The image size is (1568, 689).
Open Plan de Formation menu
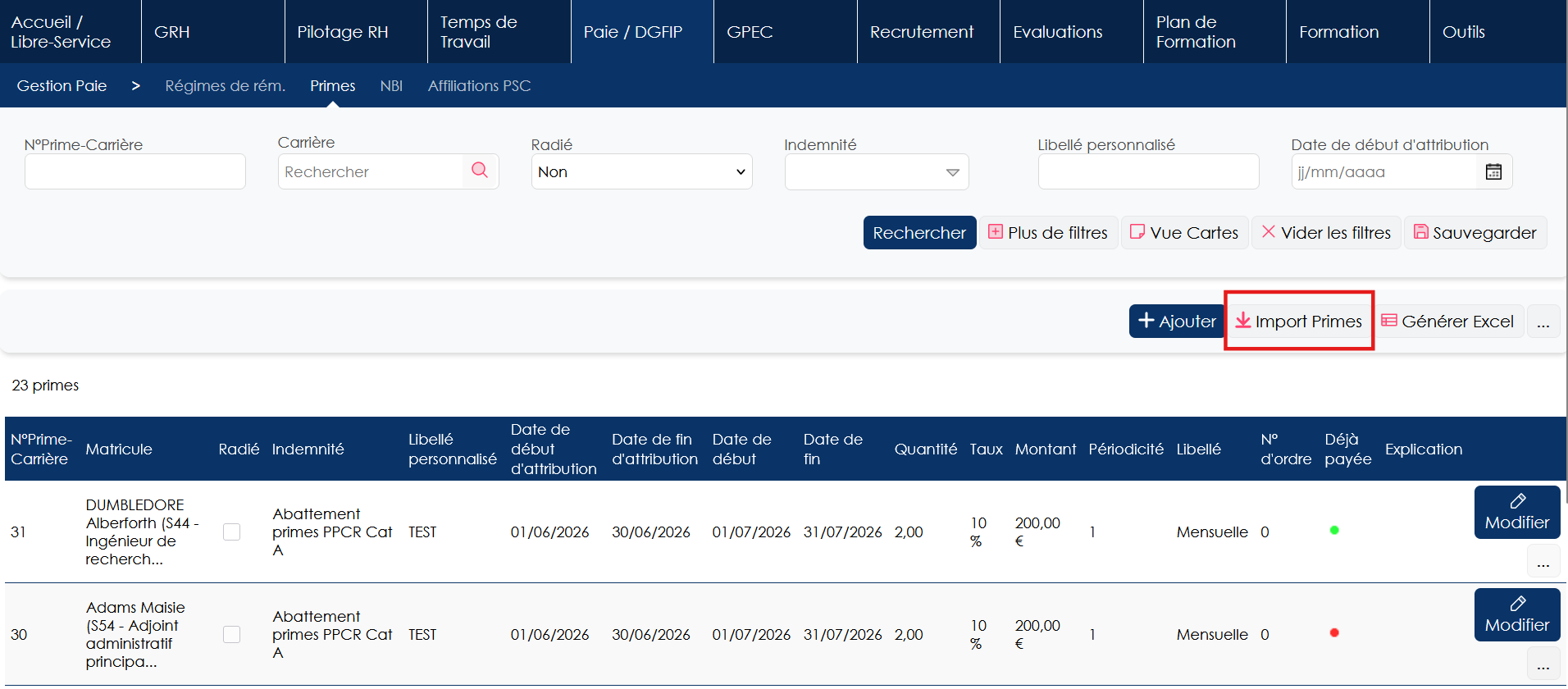click(1215, 32)
